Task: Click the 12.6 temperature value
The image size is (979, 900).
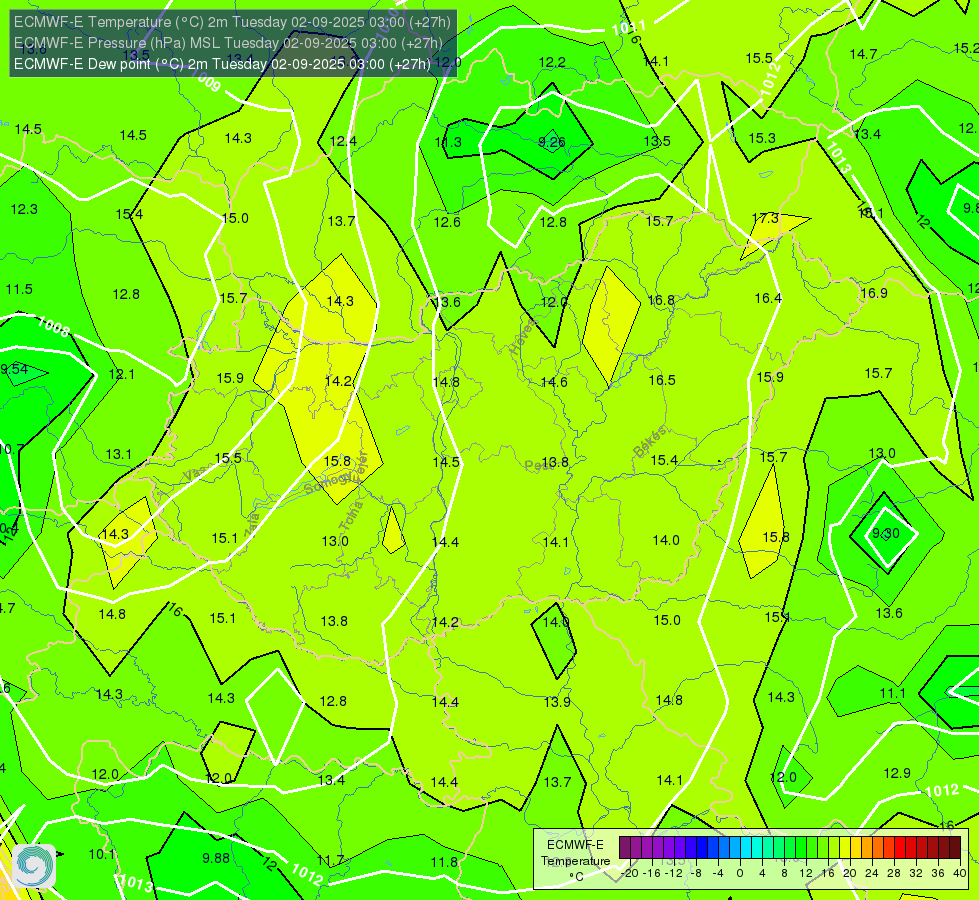Action: coord(447,222)
